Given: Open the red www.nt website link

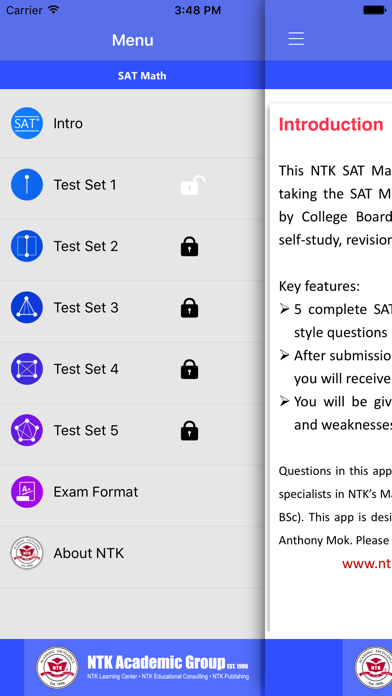Looking at the screenshot, I should (367, 563).
